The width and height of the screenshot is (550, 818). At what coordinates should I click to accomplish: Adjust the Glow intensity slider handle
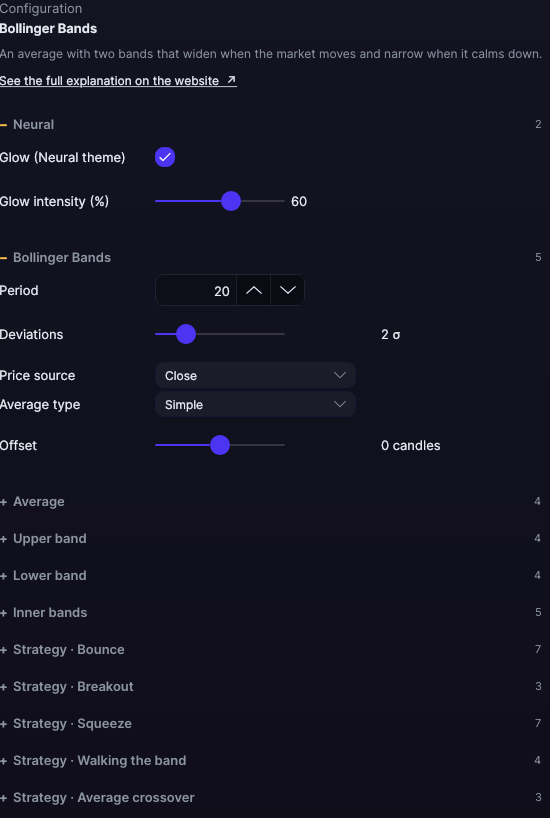pos(231,201)
